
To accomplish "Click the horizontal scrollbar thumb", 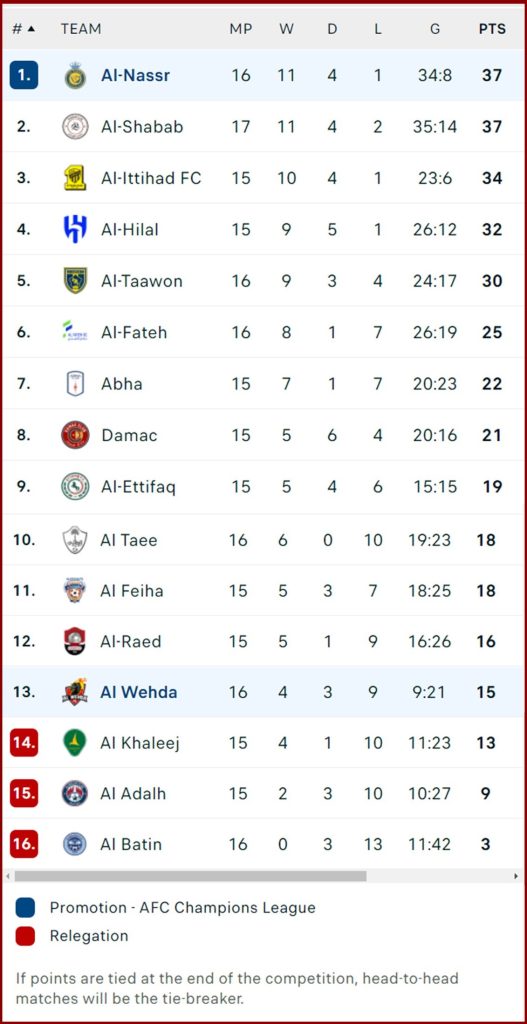I will [x=190, y=876].
